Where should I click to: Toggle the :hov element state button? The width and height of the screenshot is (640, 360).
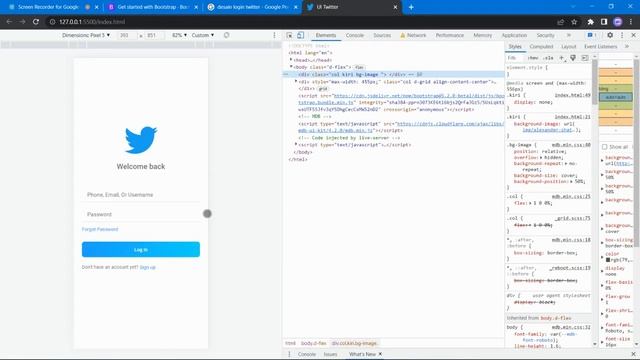click(x=533, y=58)
